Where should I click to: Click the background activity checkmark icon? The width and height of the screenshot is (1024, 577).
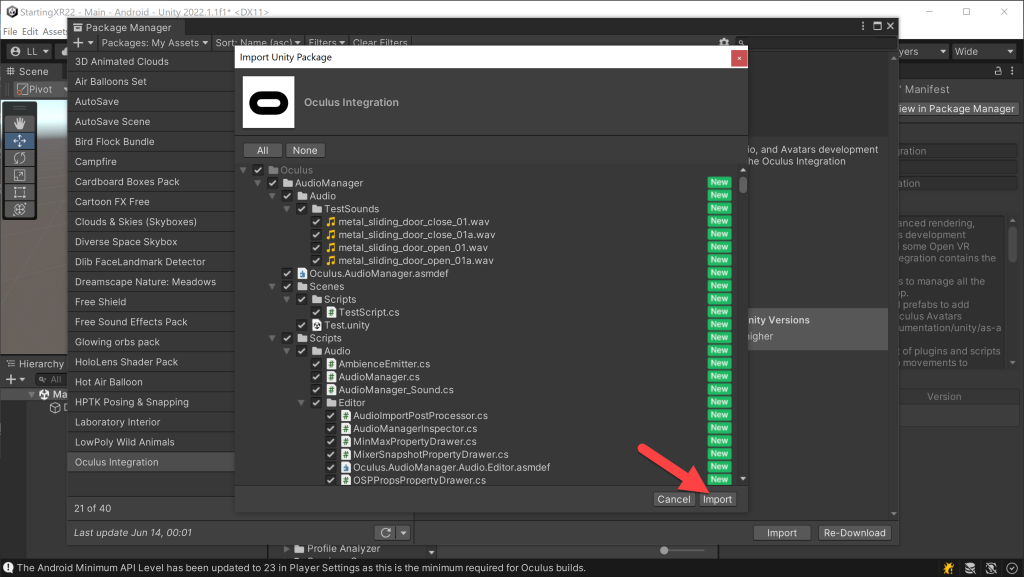[1012, 568]
